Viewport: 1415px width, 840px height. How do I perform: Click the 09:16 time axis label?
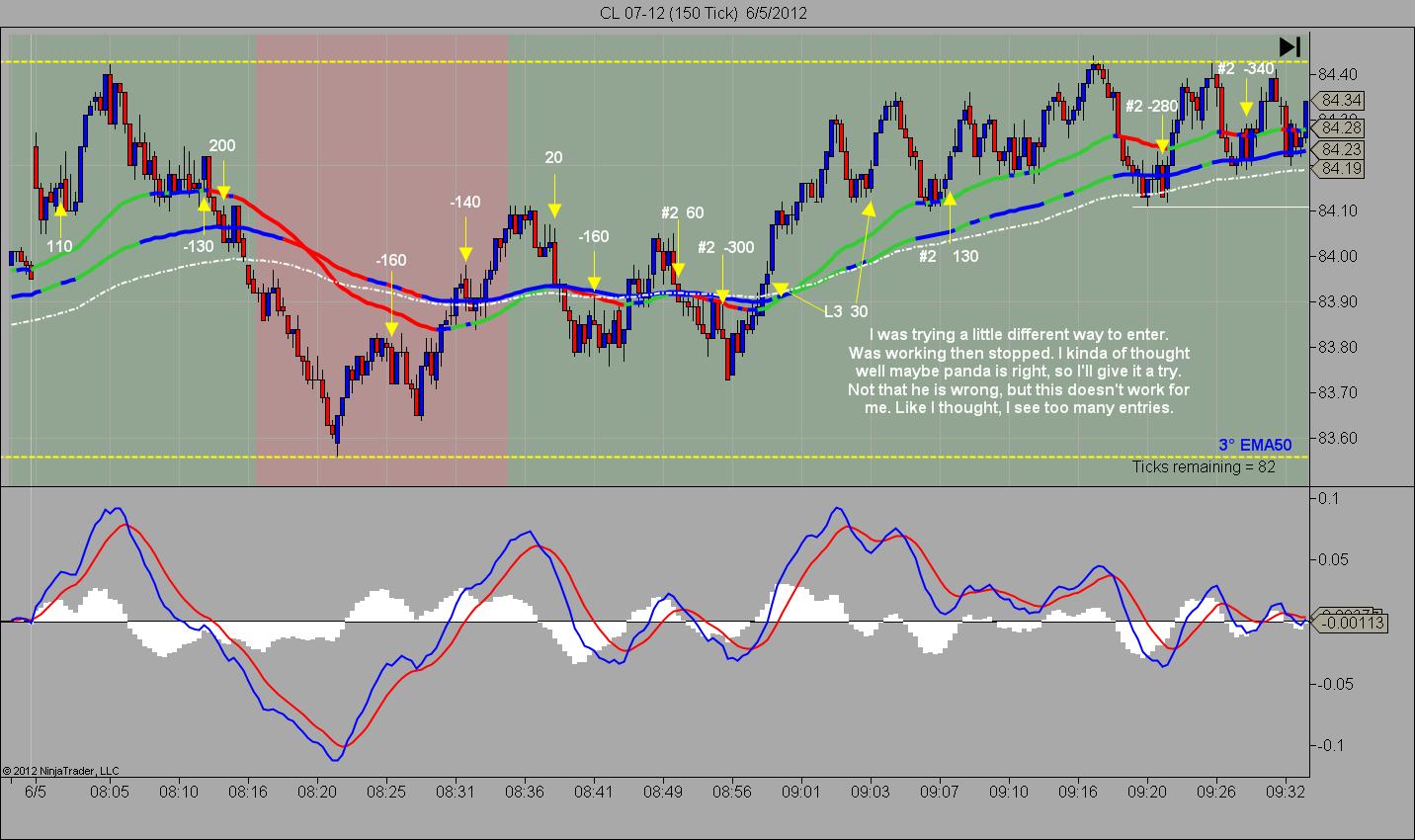[1077, 793]
